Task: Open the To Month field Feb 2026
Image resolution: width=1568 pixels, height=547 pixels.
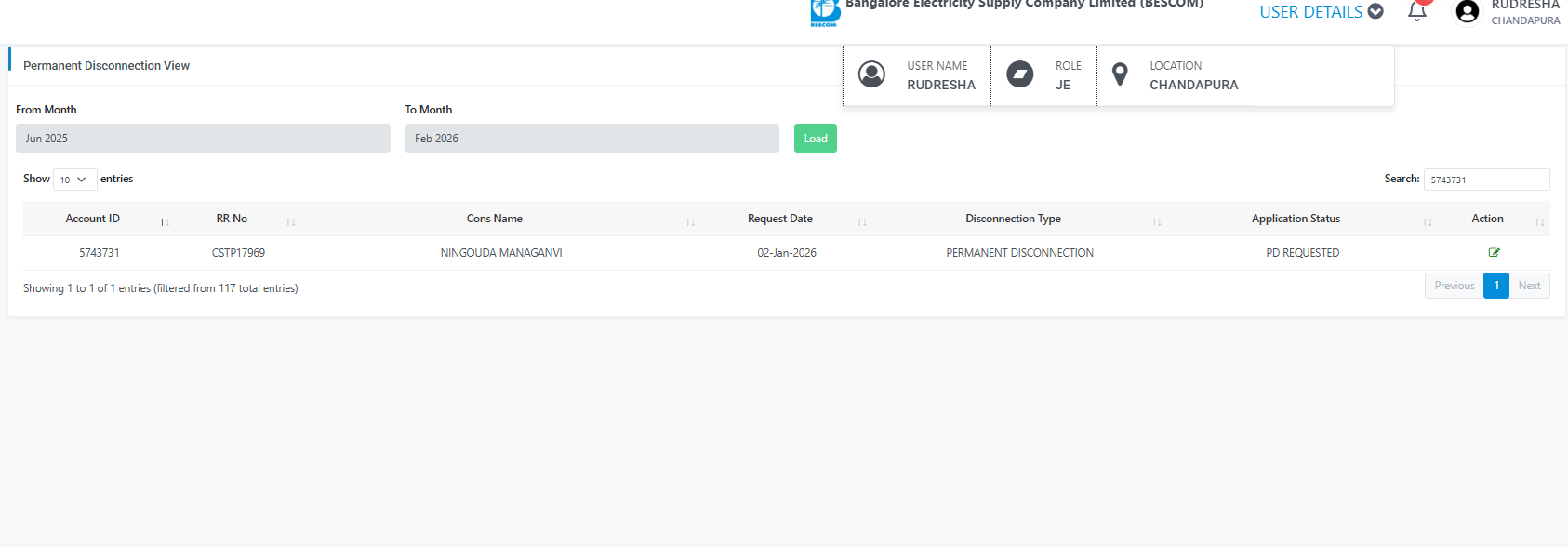Action: (592, 139)
